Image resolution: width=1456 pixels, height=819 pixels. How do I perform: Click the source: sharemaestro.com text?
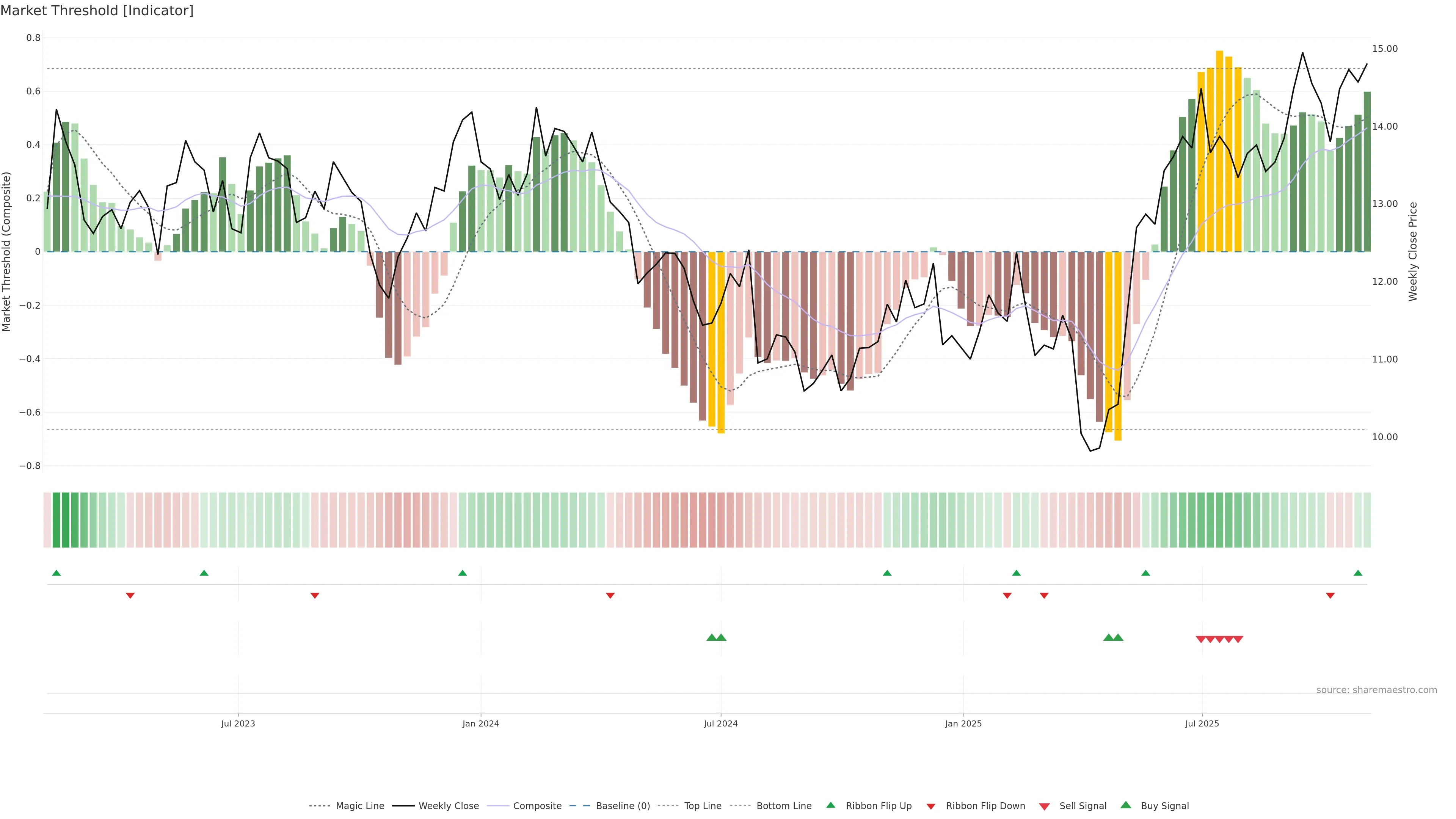pos(1376,690)
